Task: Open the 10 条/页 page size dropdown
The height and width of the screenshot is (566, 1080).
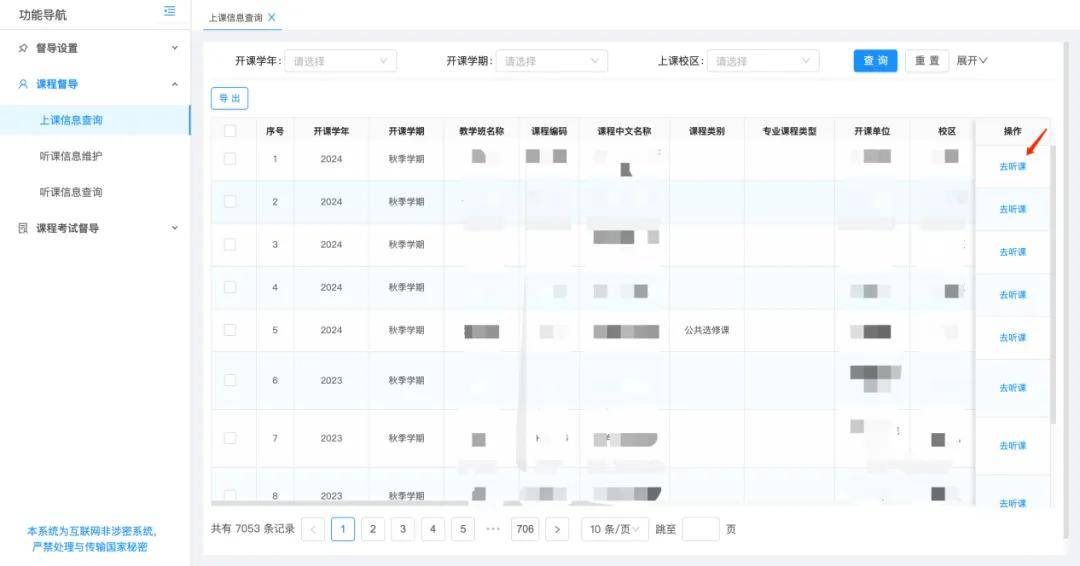Action: tap(614, 529)
